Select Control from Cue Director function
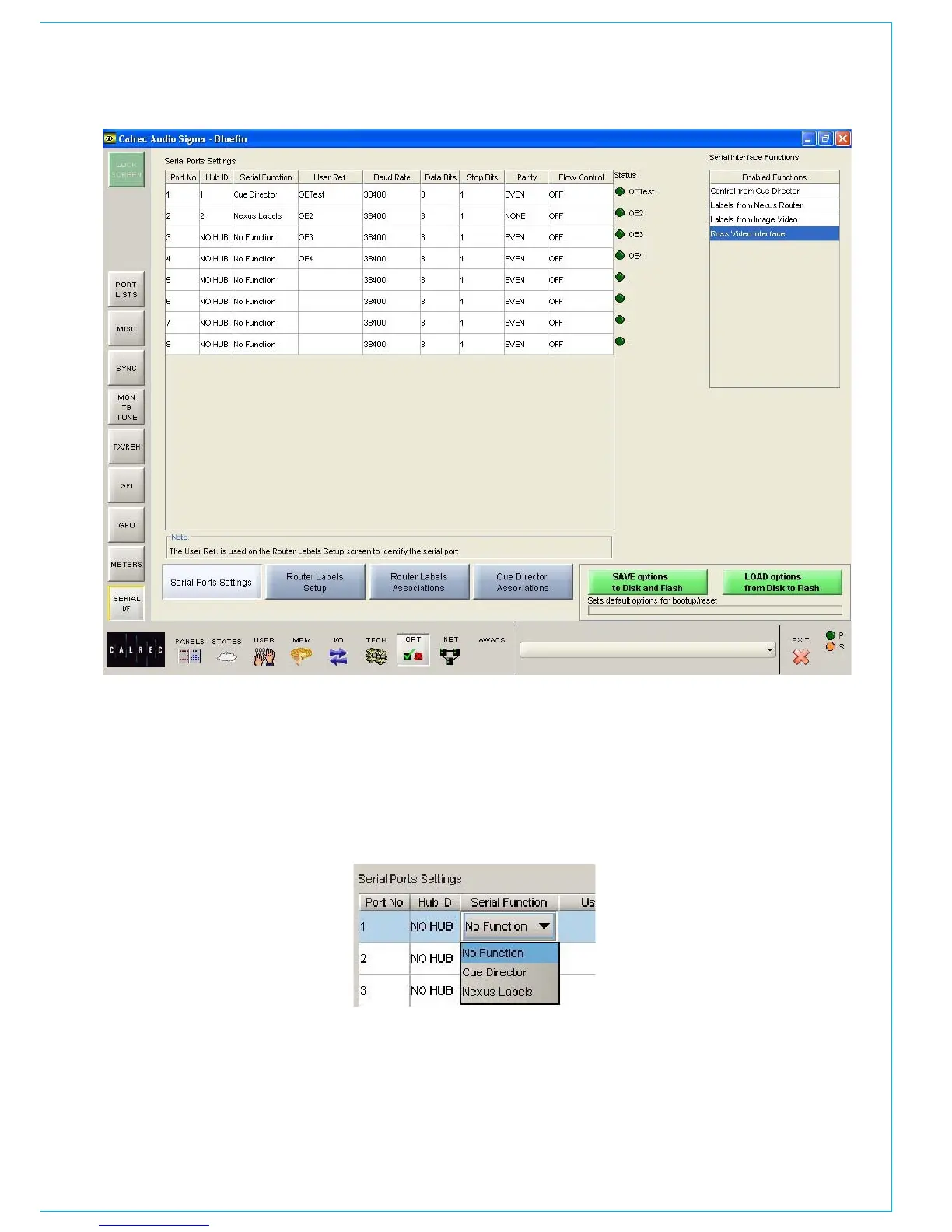This screenshot has width=952, height=1232. tap(774, 191)
